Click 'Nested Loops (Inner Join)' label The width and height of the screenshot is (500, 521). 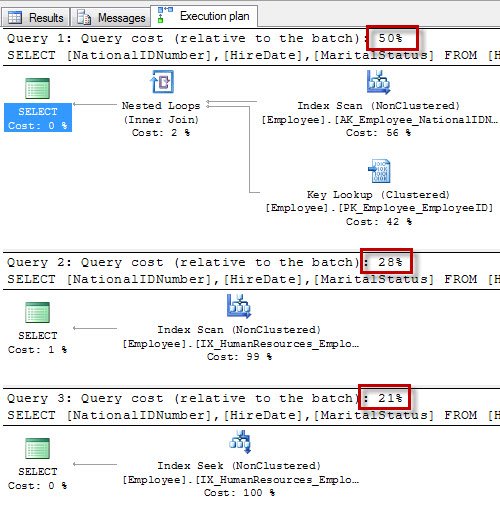coord(161,113)
